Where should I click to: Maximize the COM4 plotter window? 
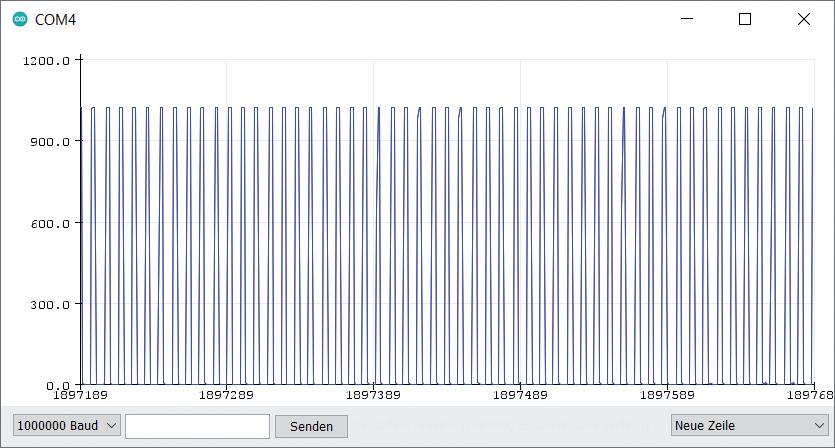[x=745, y=19]
